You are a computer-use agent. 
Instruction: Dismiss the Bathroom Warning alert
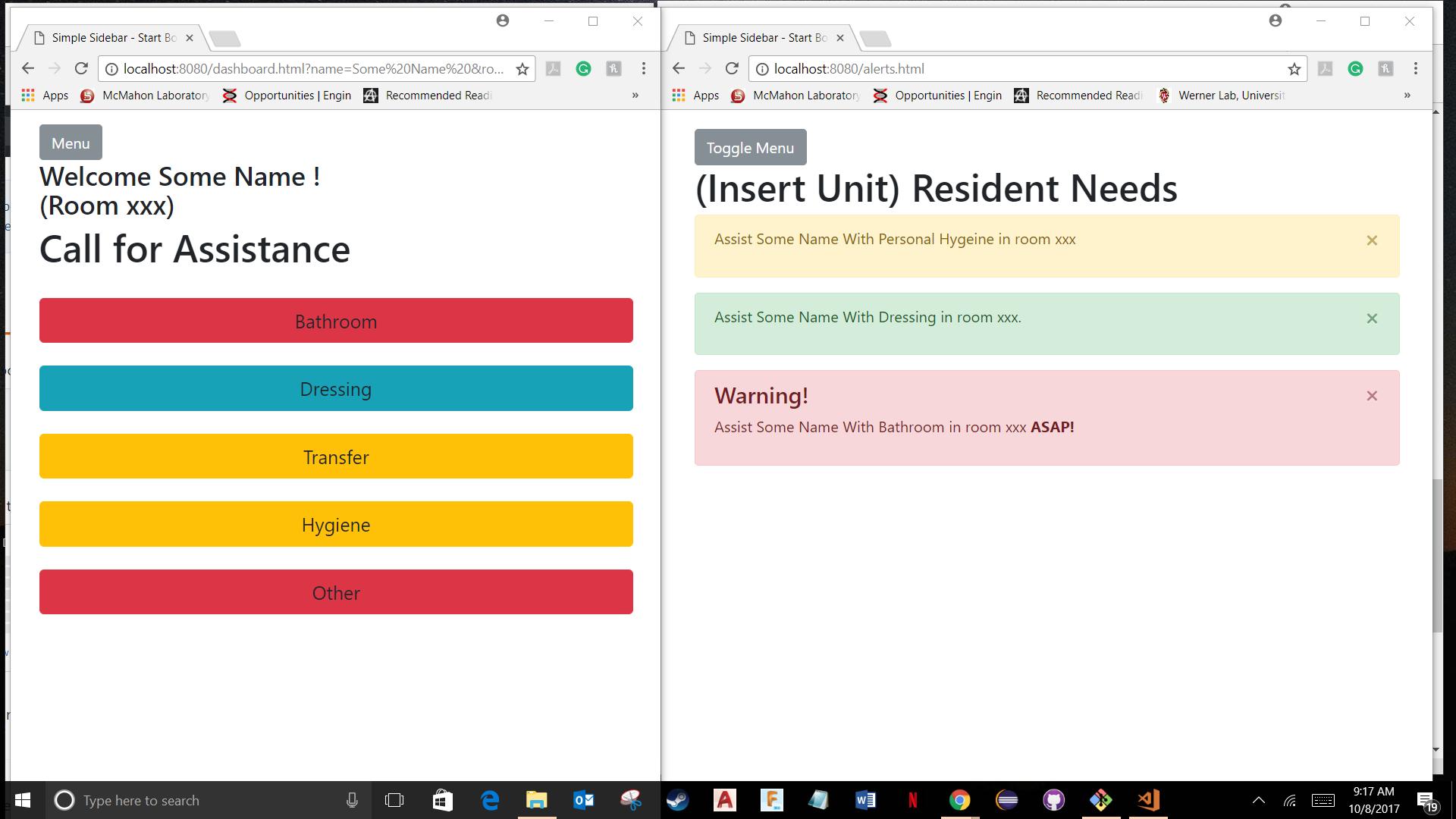pos(1372,396)
